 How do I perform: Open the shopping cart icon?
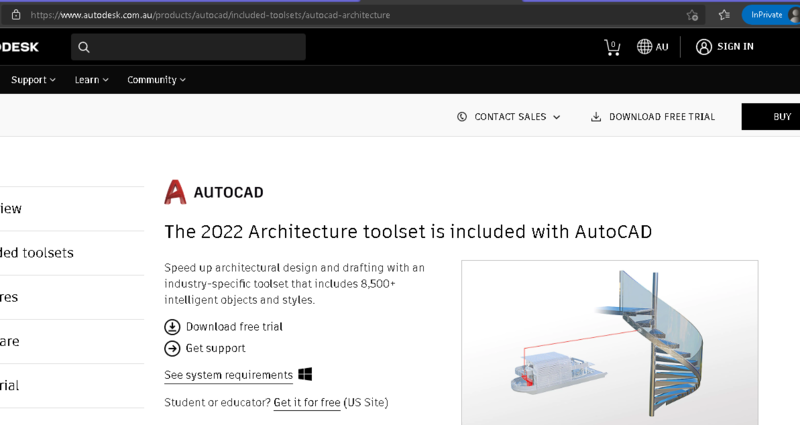612,47
